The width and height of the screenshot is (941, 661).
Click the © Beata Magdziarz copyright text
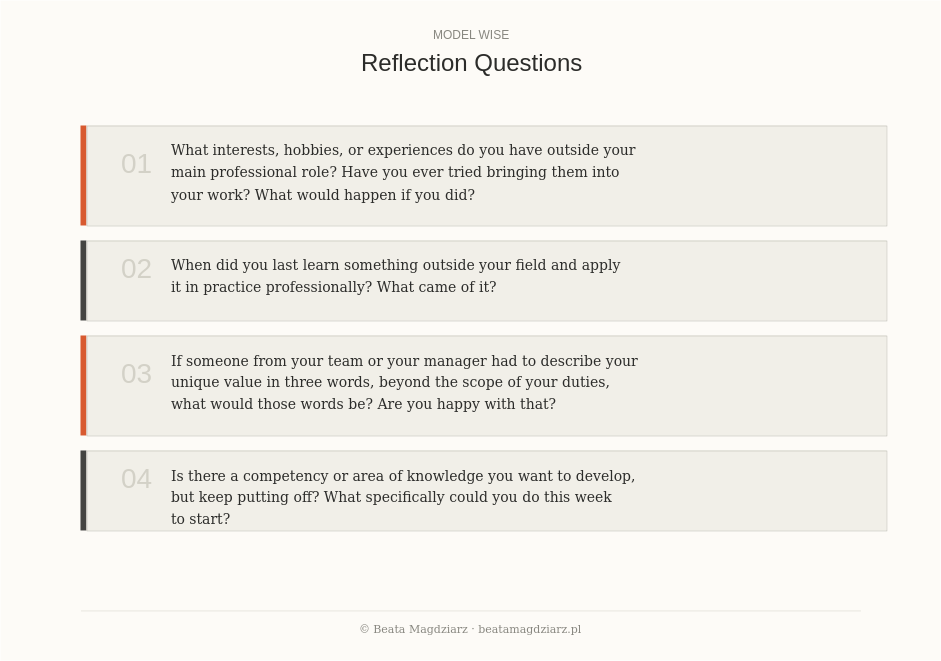(x=413, y=629)
